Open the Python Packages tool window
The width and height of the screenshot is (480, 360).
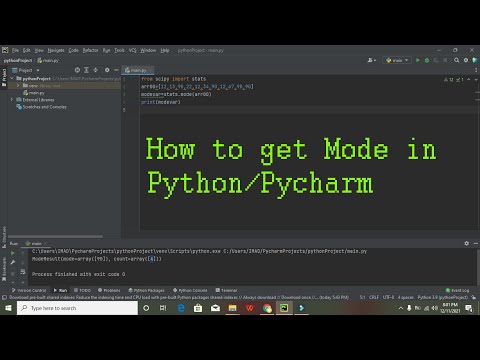click(x=147, y=290)
